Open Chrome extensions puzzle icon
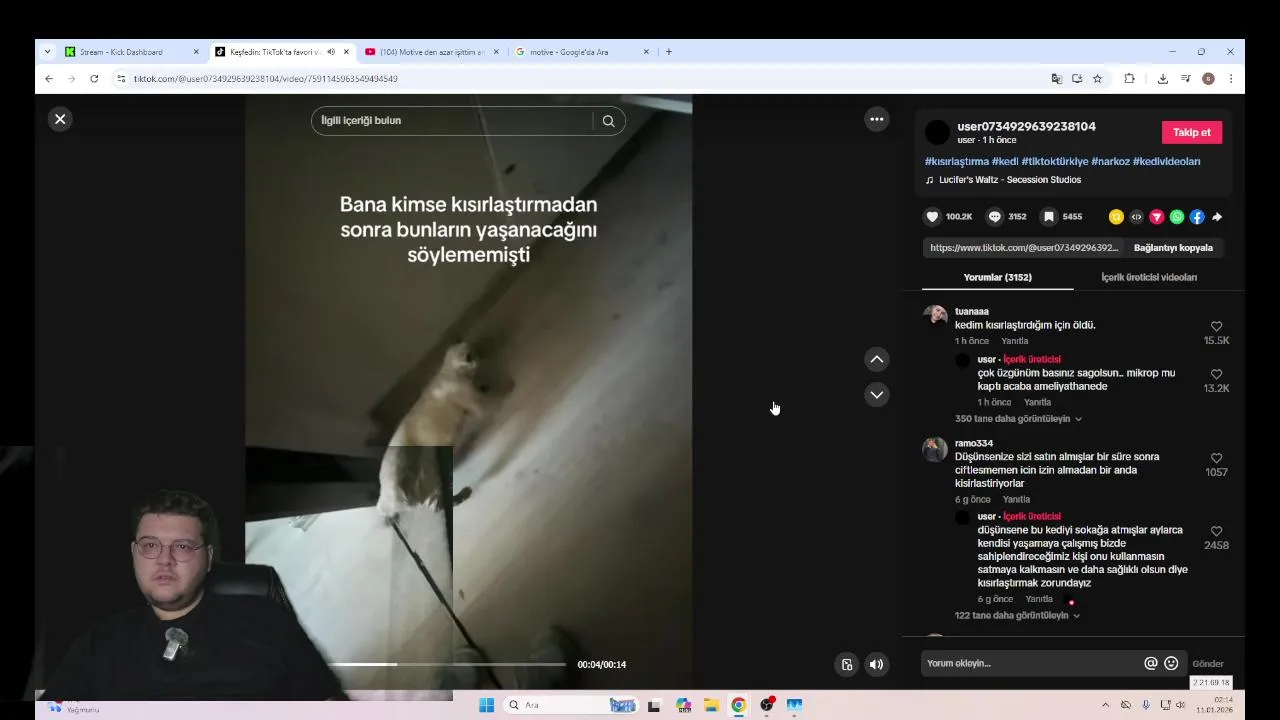 [x=1129, y=79]
